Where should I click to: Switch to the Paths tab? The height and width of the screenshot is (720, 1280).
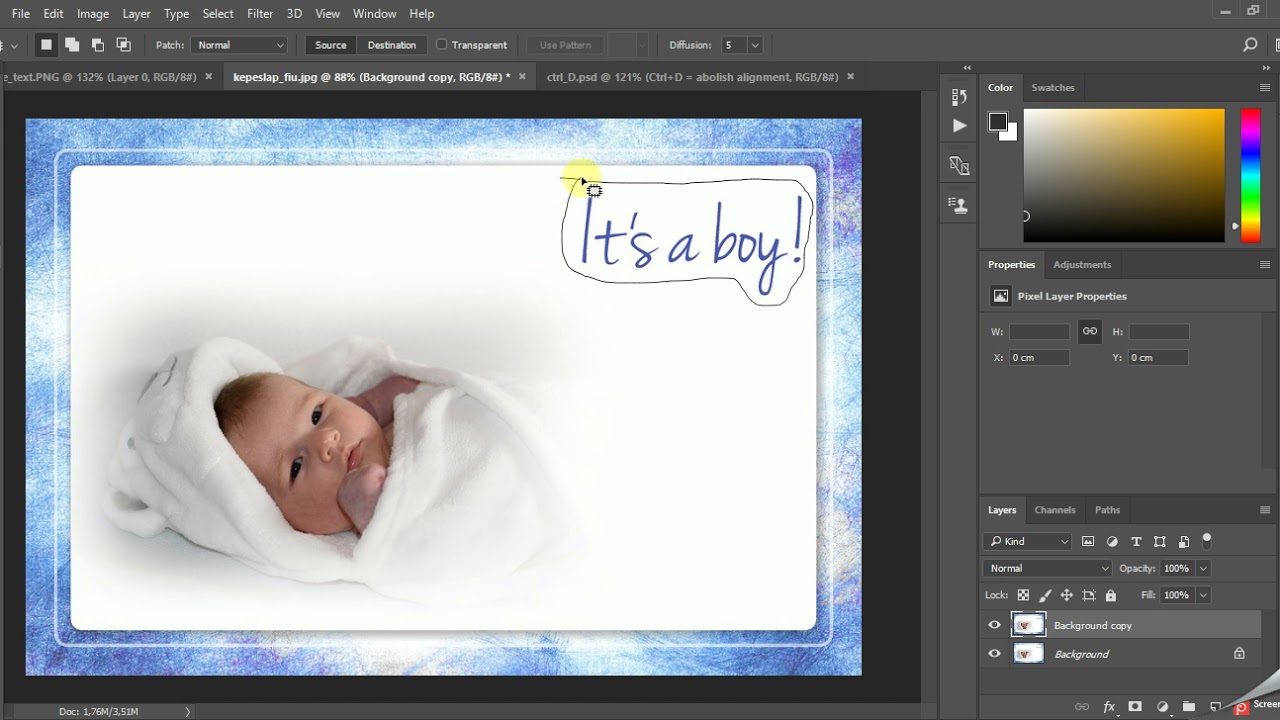coord(1107,510)
